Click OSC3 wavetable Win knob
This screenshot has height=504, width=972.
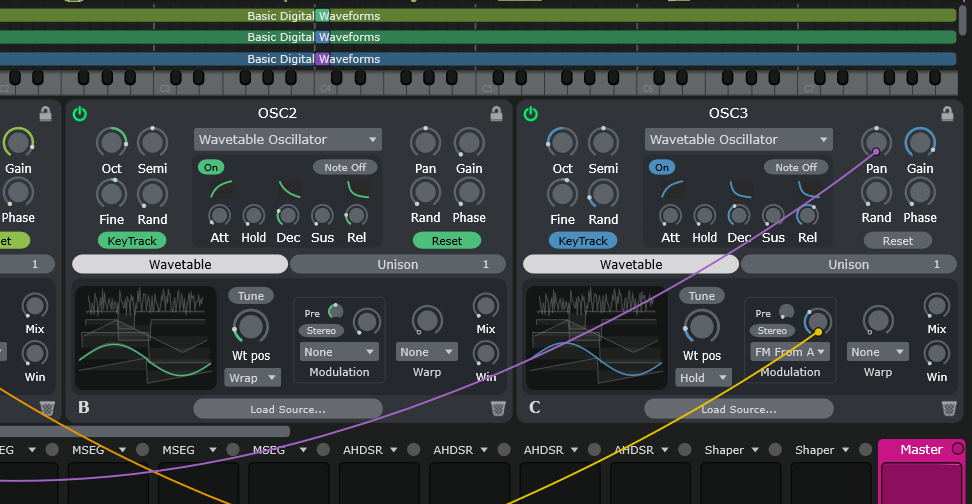click(937, 353)
